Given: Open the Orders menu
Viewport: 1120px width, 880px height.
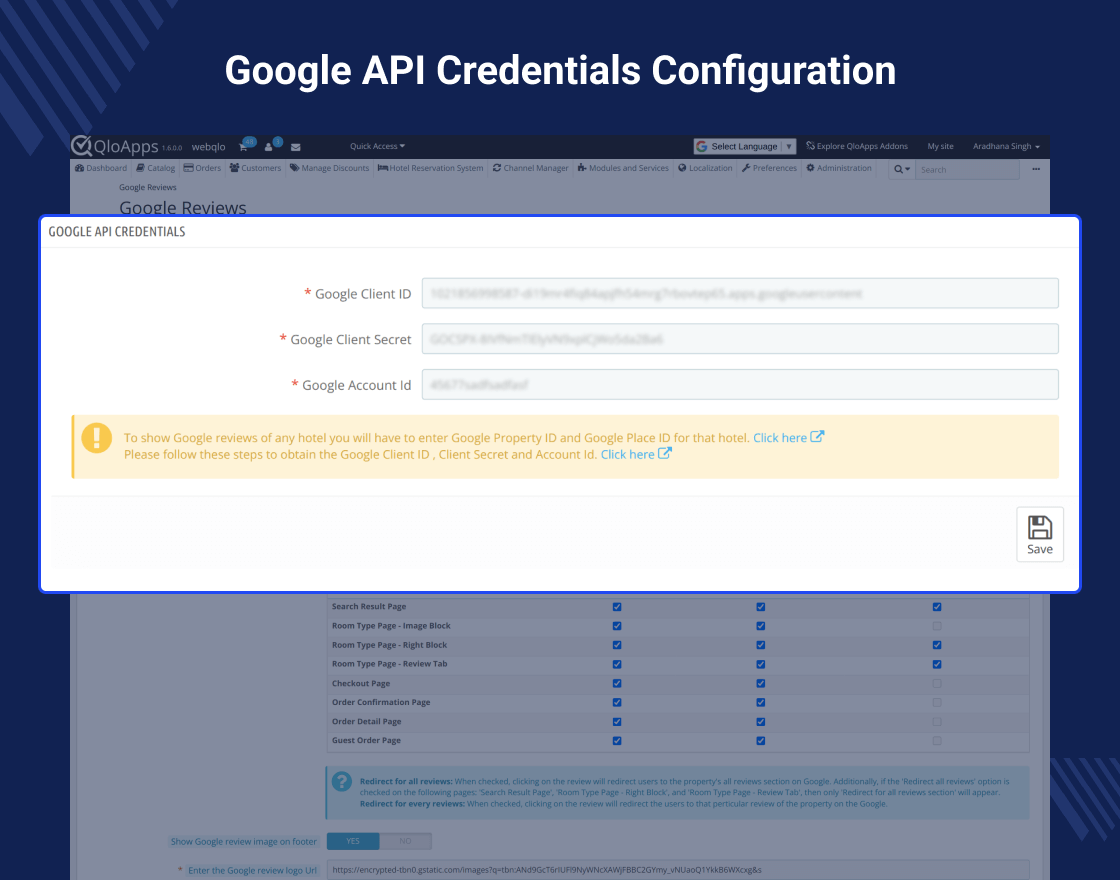Looking at the screenshot, I should [x=202, y=168].
